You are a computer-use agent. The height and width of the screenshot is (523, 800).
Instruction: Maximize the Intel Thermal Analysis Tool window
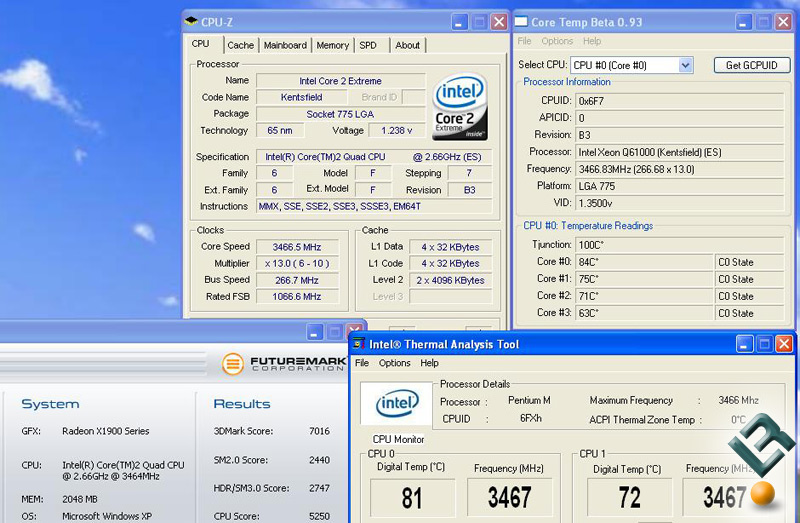[764, 344]
